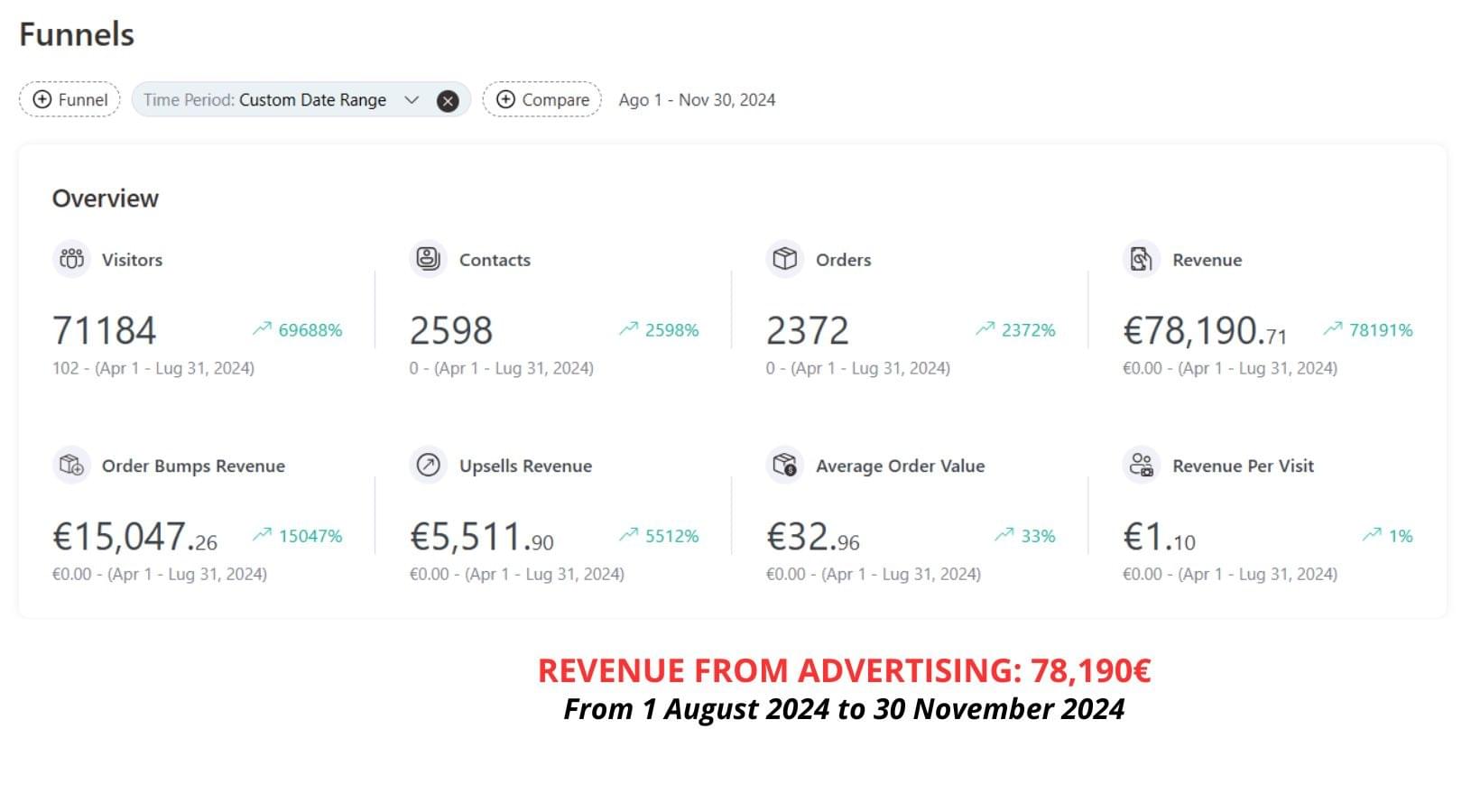Click the Average Order Value icon
Screen dimensions: 1462x812
click(x=784, y=466)
